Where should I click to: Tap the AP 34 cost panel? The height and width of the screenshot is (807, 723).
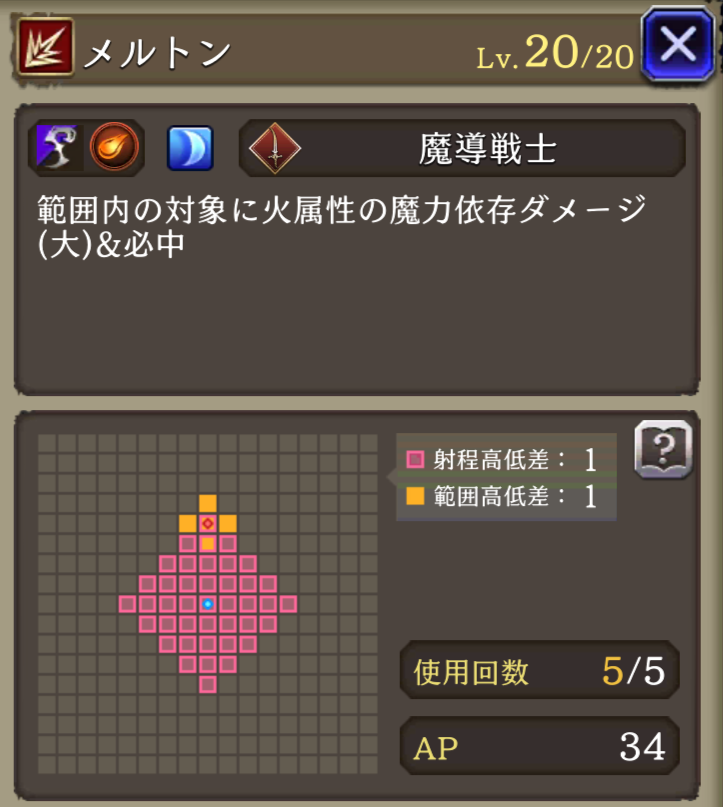[x=539, y=746]
